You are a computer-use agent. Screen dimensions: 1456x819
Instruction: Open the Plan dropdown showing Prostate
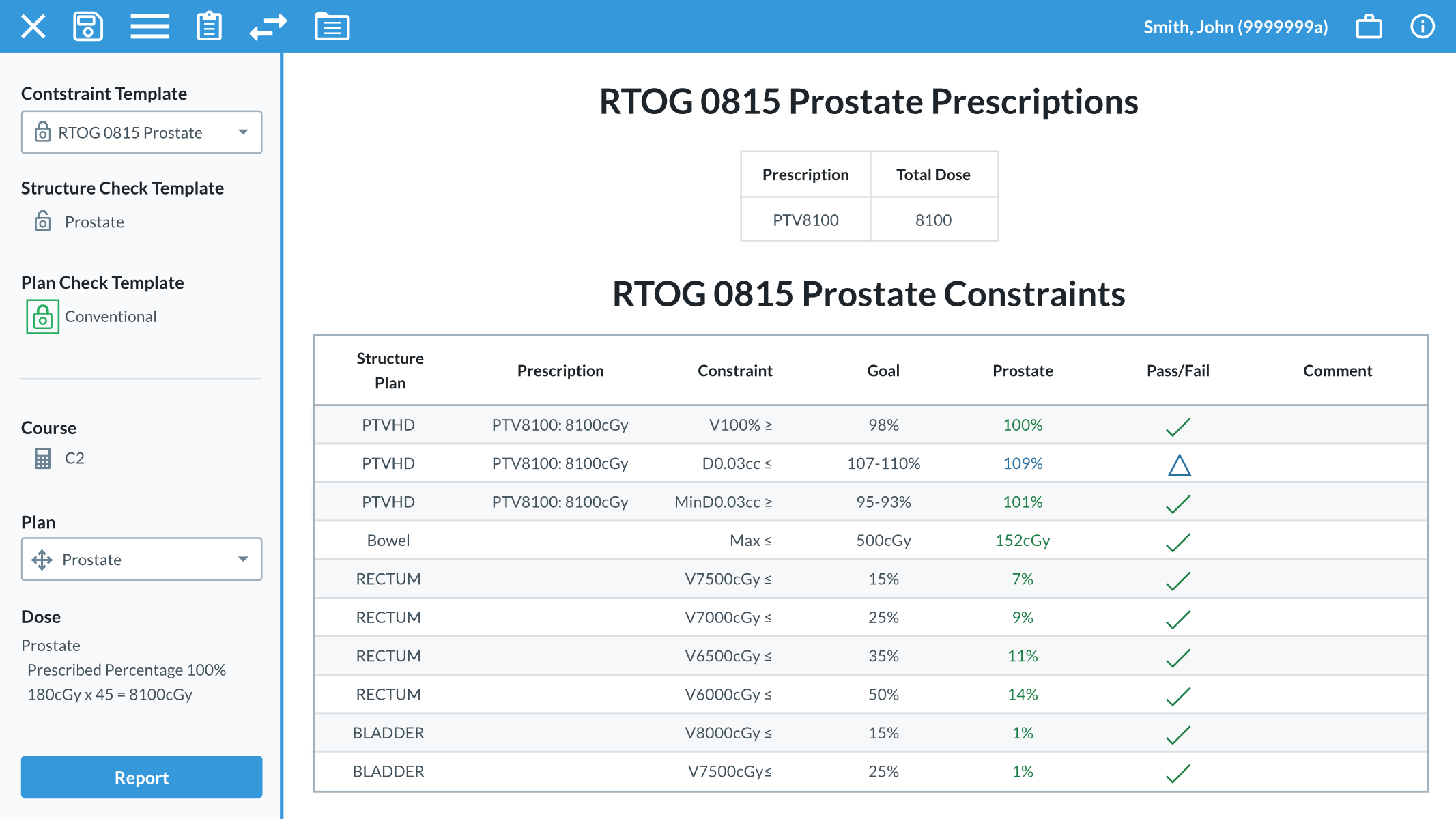(x=141, y=559)
